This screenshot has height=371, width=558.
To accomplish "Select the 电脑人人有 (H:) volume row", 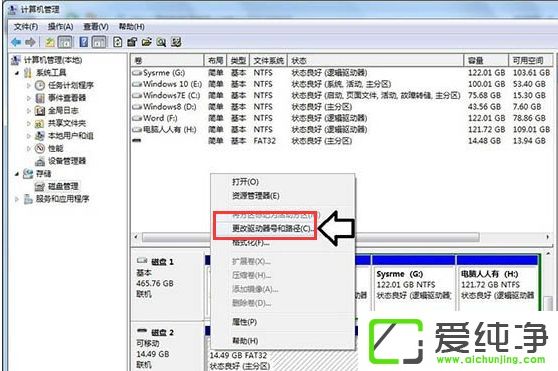I will (x=341, y=129).
